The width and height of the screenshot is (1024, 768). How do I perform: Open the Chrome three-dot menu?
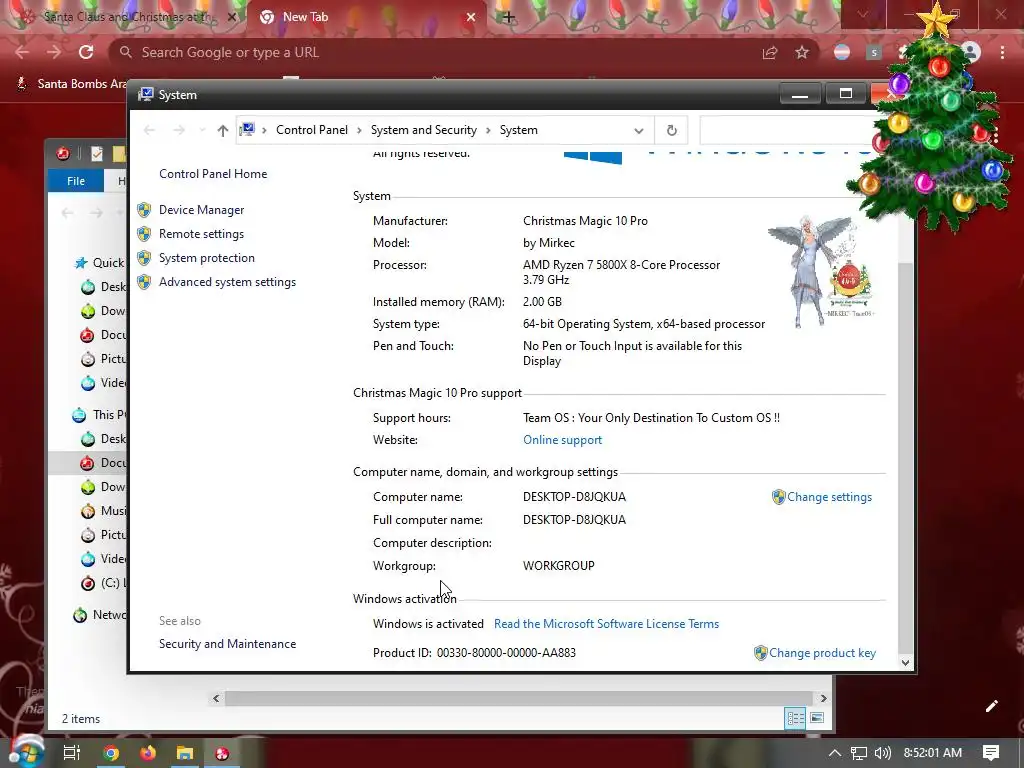click(1002, 52)
